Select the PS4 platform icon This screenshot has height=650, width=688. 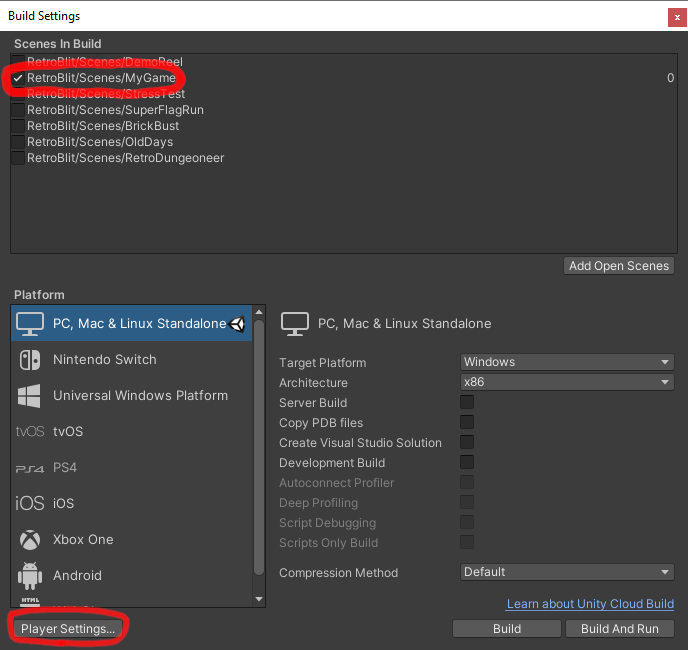(x=30, y=469)
